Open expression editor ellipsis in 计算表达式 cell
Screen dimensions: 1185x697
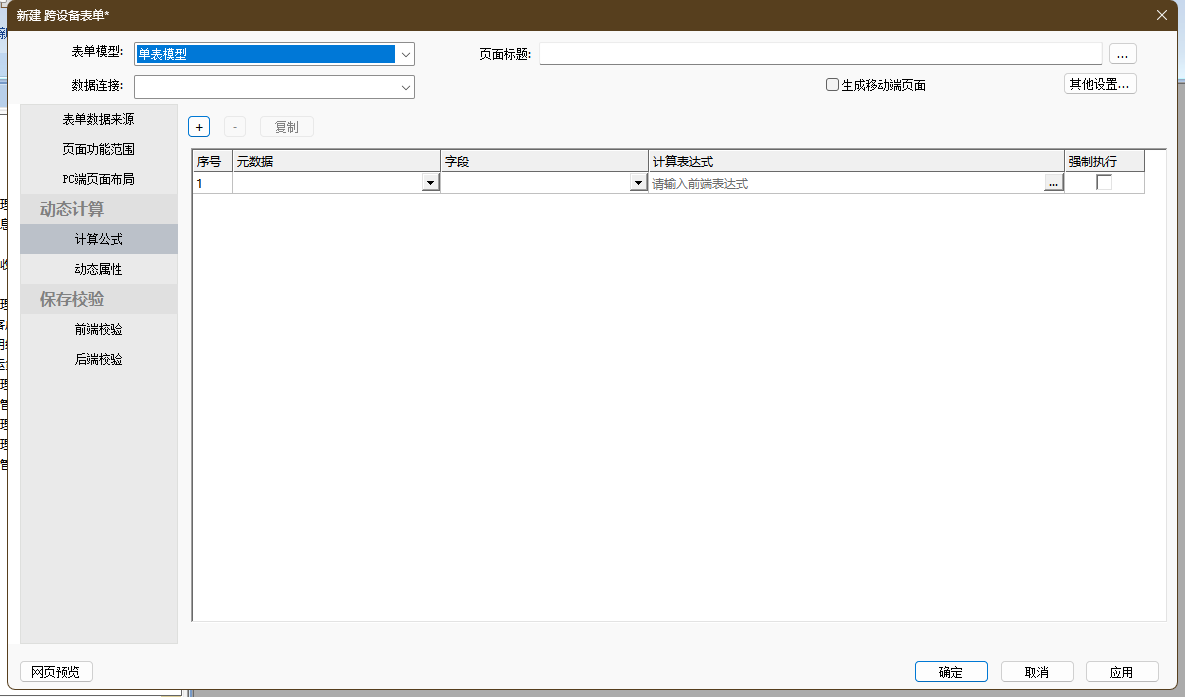click(x=1053, y=183)
